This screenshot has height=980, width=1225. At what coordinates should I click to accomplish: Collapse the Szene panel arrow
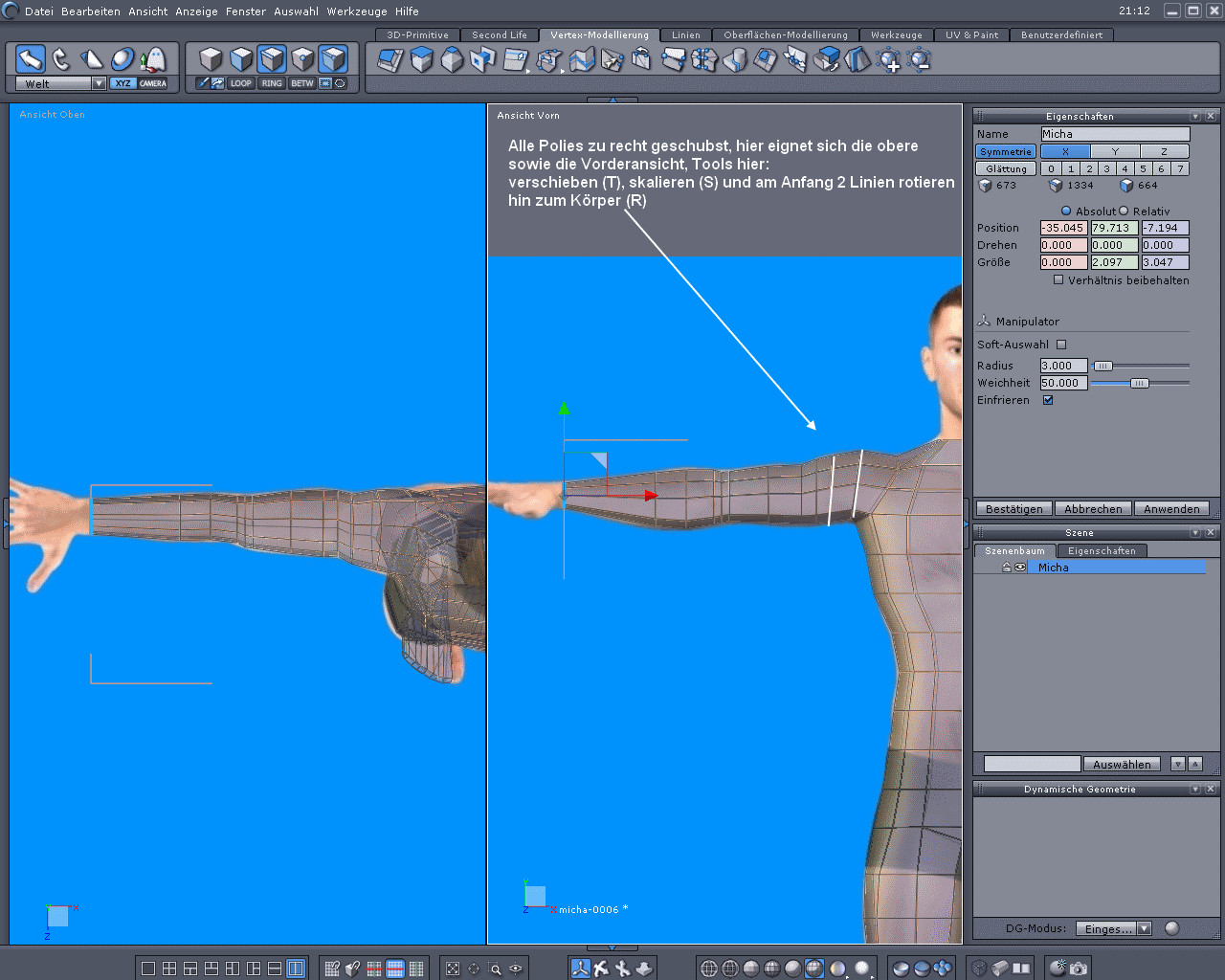tap(1195, 532)
